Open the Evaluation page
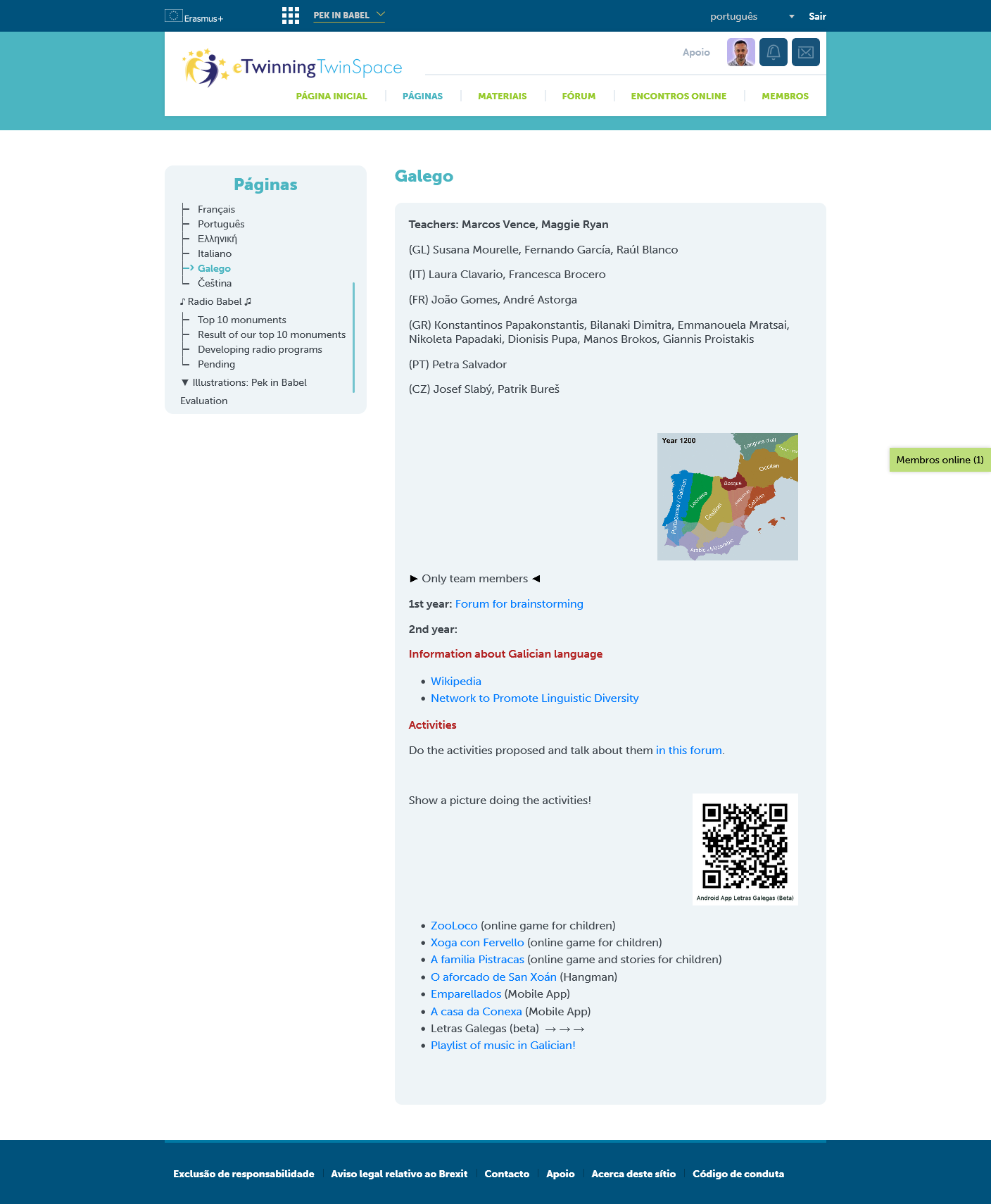 (203, 401)
